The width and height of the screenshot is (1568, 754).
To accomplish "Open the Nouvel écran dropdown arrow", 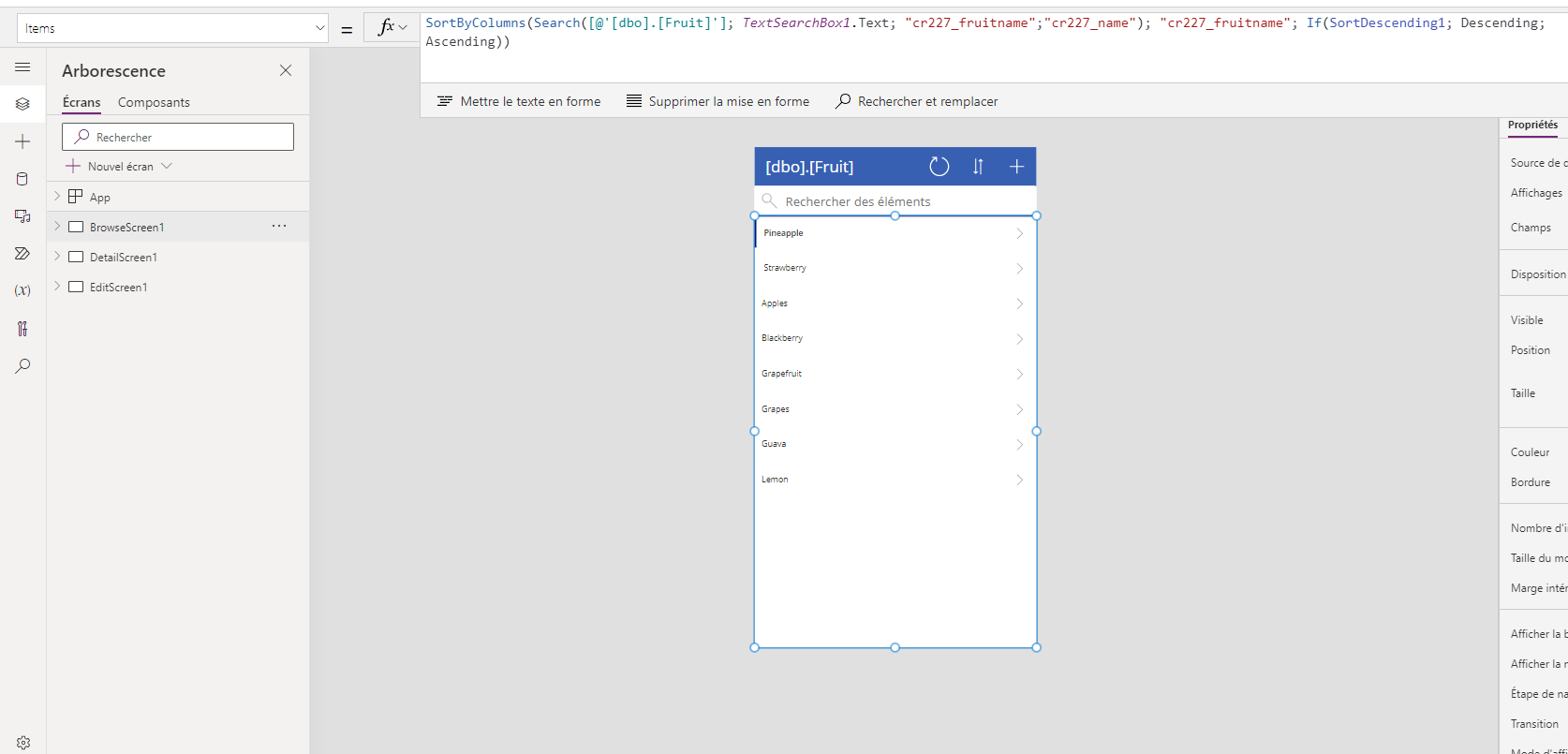I will tap(167, 166).
